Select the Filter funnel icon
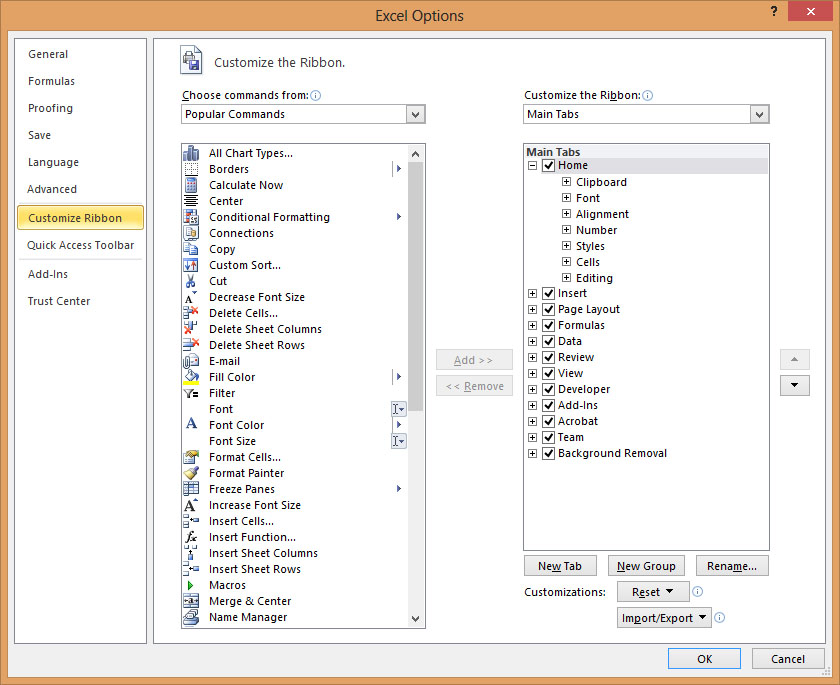 191,393
